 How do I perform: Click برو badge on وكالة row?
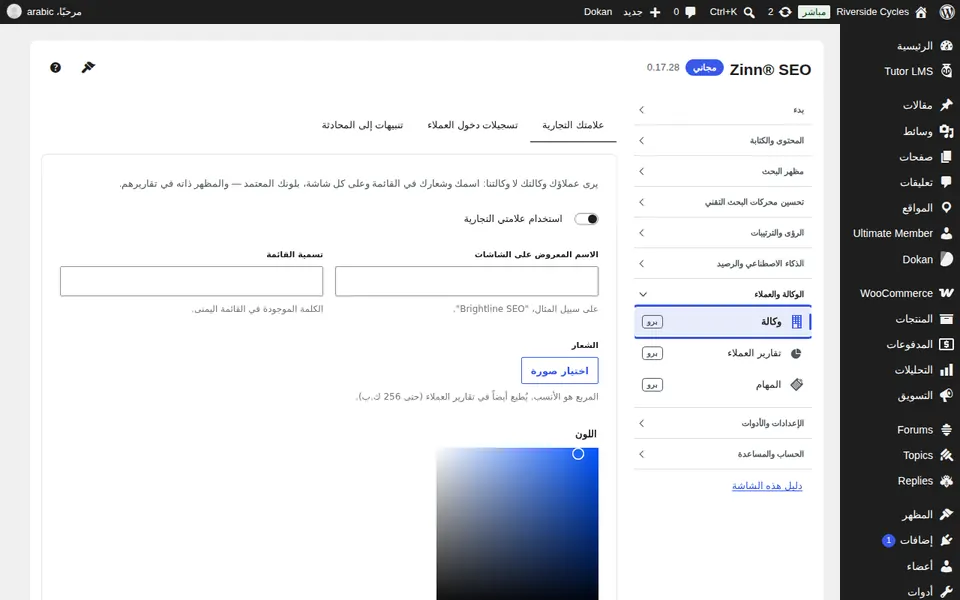652,321
